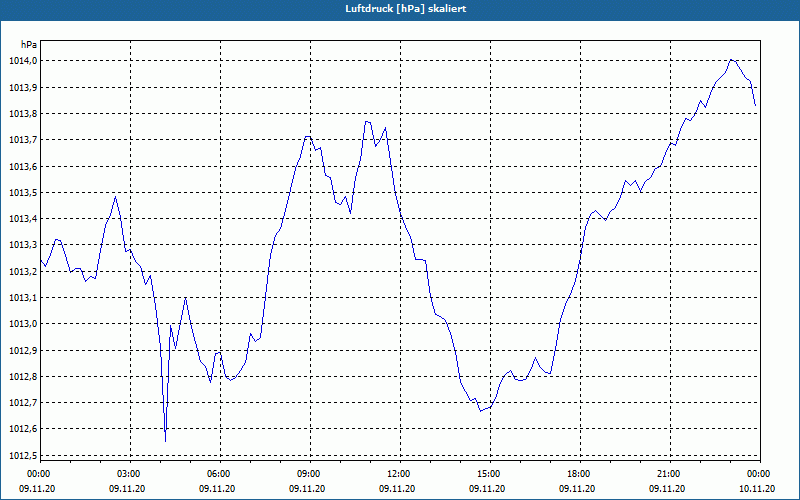Click the 1013,1 axis value
This screenshot has width=800, height=500.
click(23, 297)
